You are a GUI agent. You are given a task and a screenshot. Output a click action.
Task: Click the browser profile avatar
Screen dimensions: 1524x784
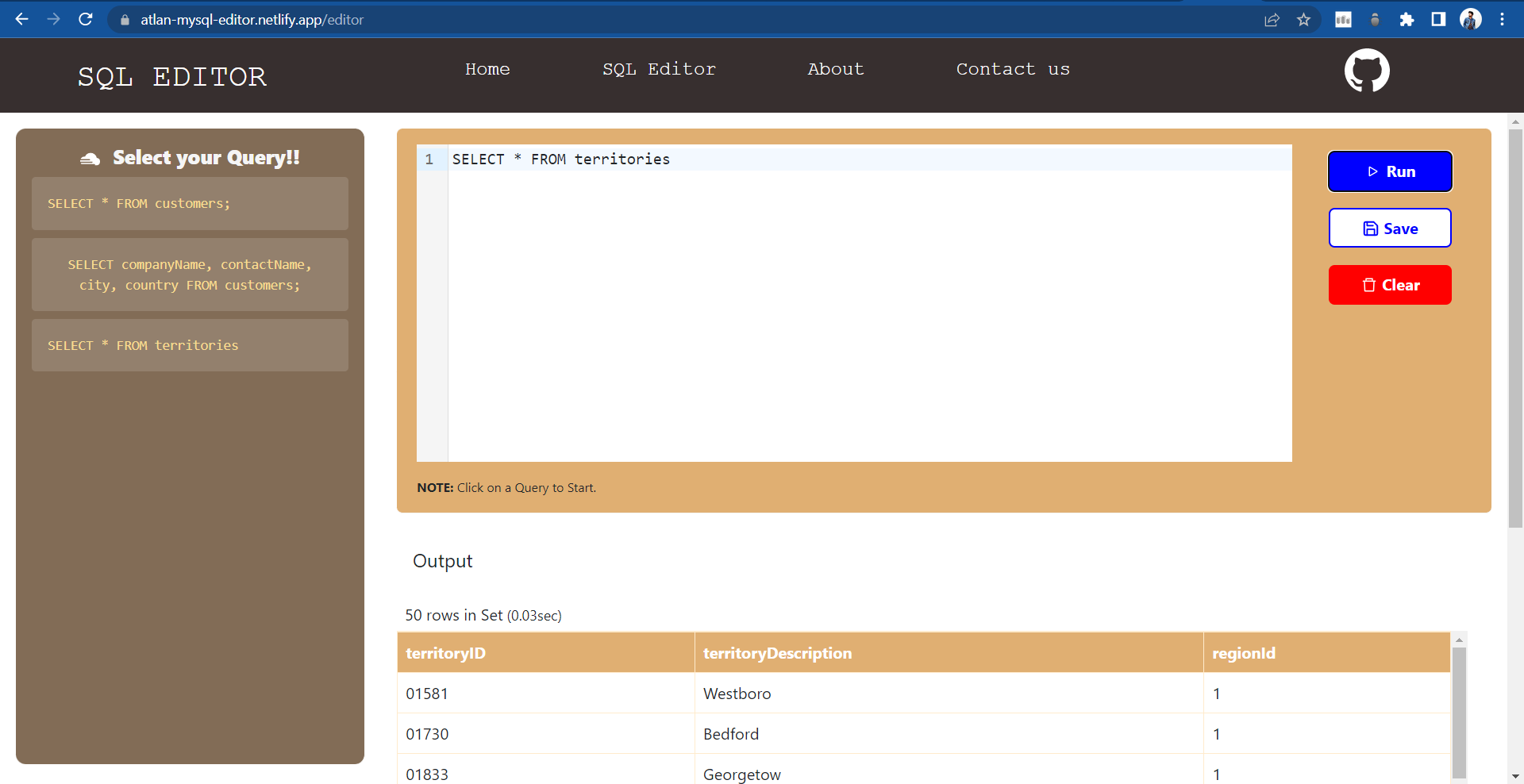point(1471,19)
